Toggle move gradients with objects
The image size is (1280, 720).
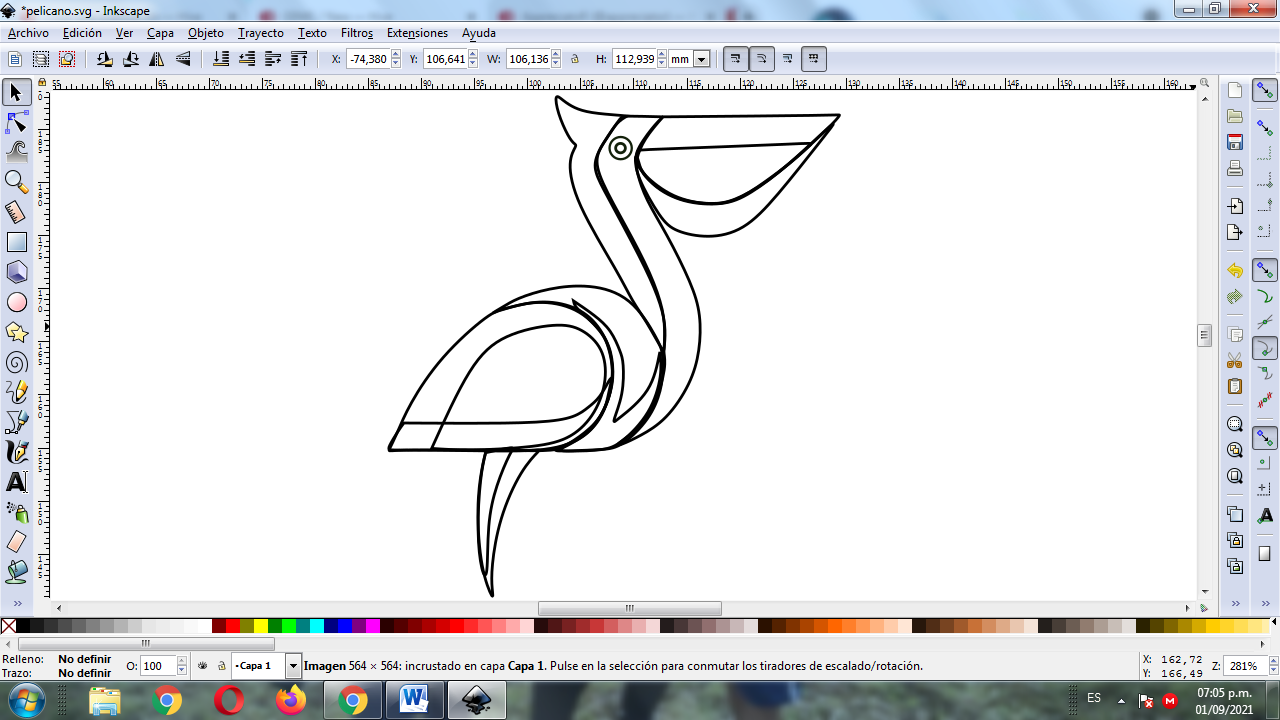pyautogui.click(x=788, y=59)
